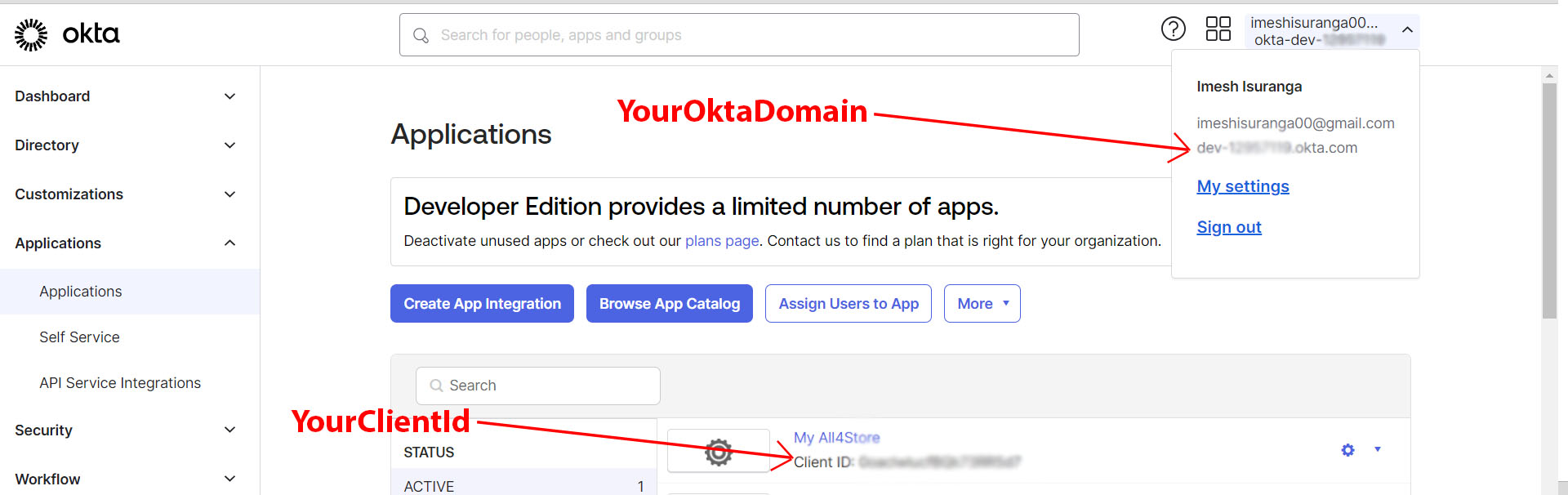Open the My All4Store application link
The height and width of the screenshot is (495, 1568).
[x=836, y=438]
